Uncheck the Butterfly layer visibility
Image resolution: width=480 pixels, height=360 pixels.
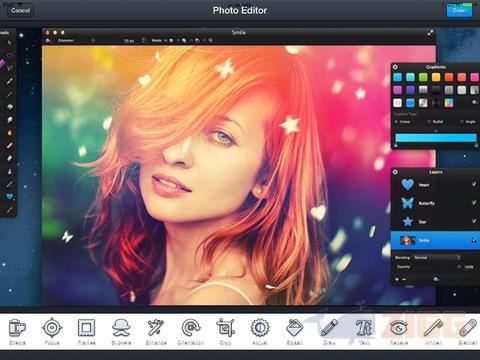(x=474, y=203)
